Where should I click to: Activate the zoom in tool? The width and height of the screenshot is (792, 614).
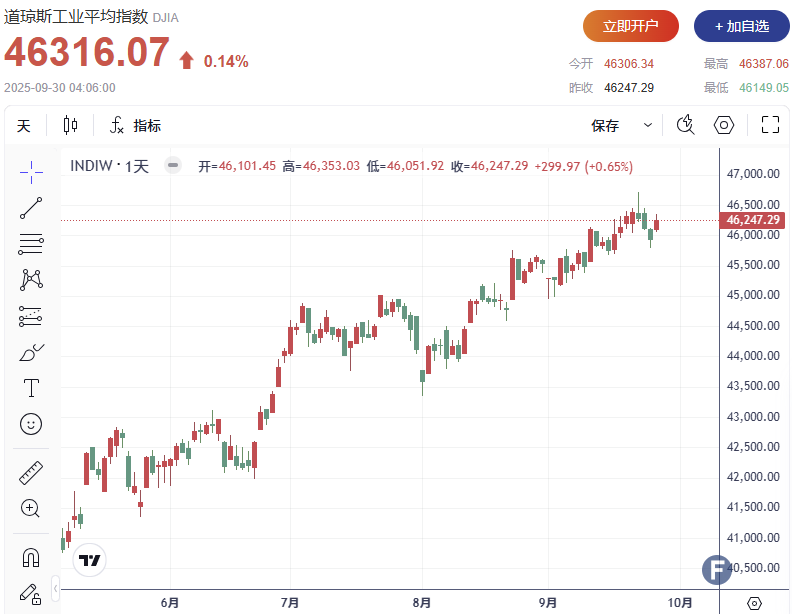point(30,508)
